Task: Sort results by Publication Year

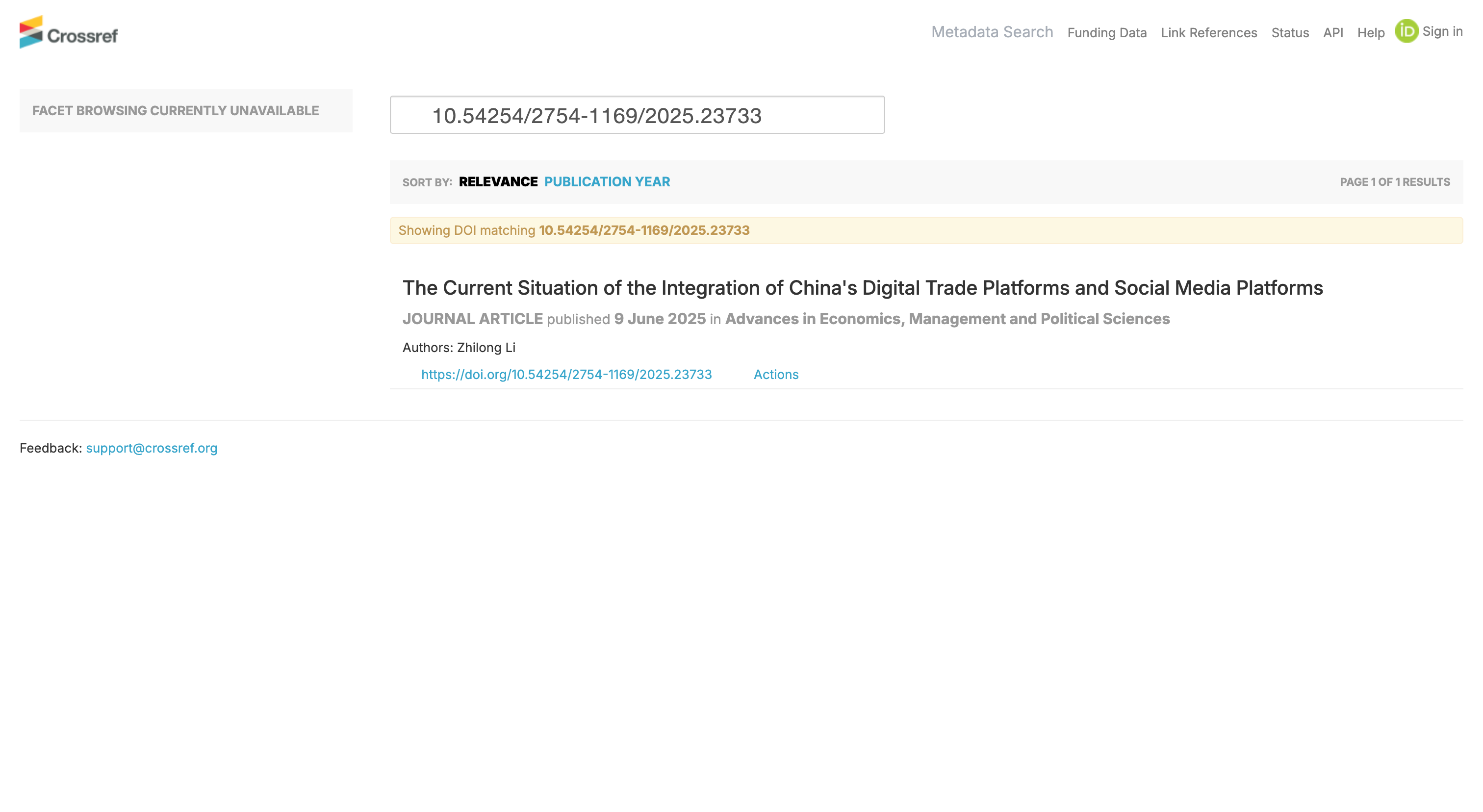Action: 607,182
